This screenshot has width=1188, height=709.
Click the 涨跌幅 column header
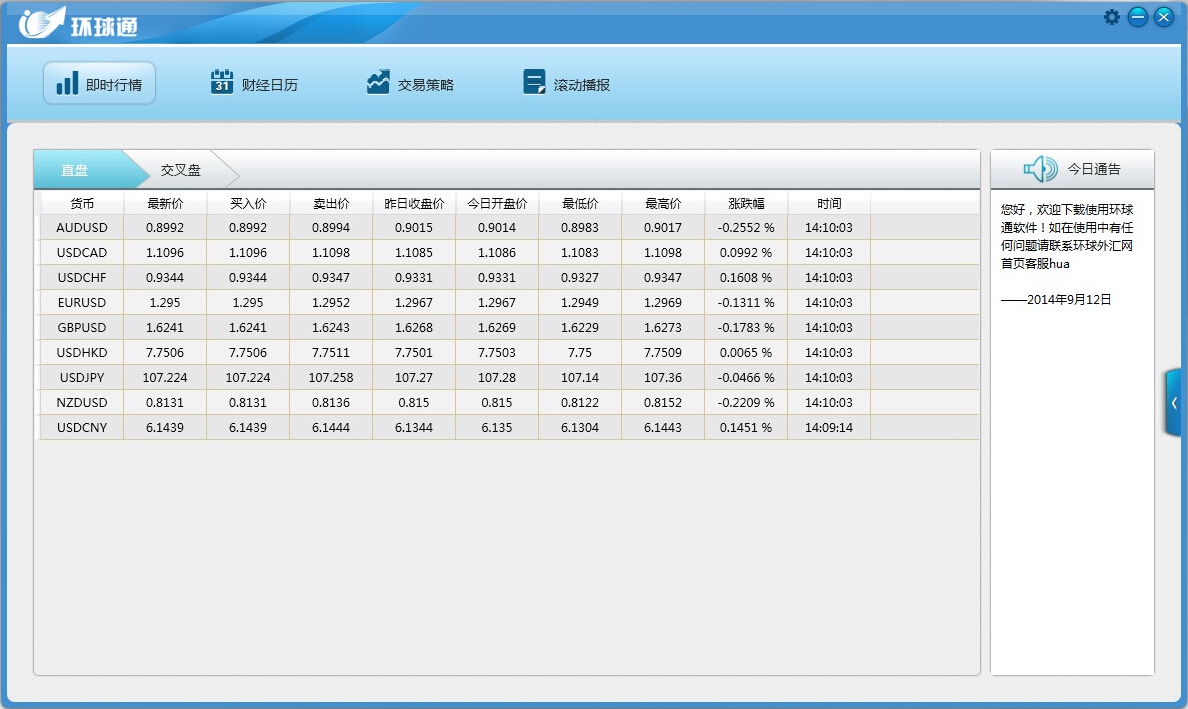click(x=746, y=203)
